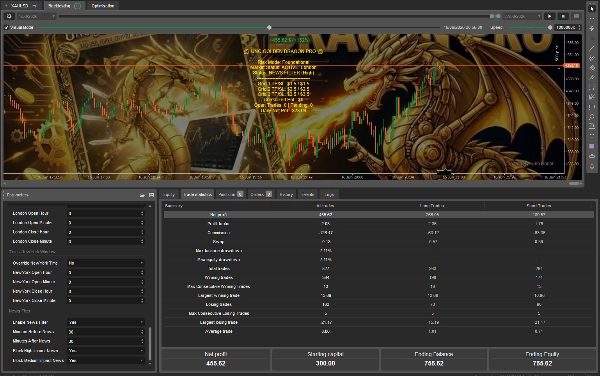Click the Largest losing trade row label
The width and height of the screenshot is (600, 376).
[218, 322]
